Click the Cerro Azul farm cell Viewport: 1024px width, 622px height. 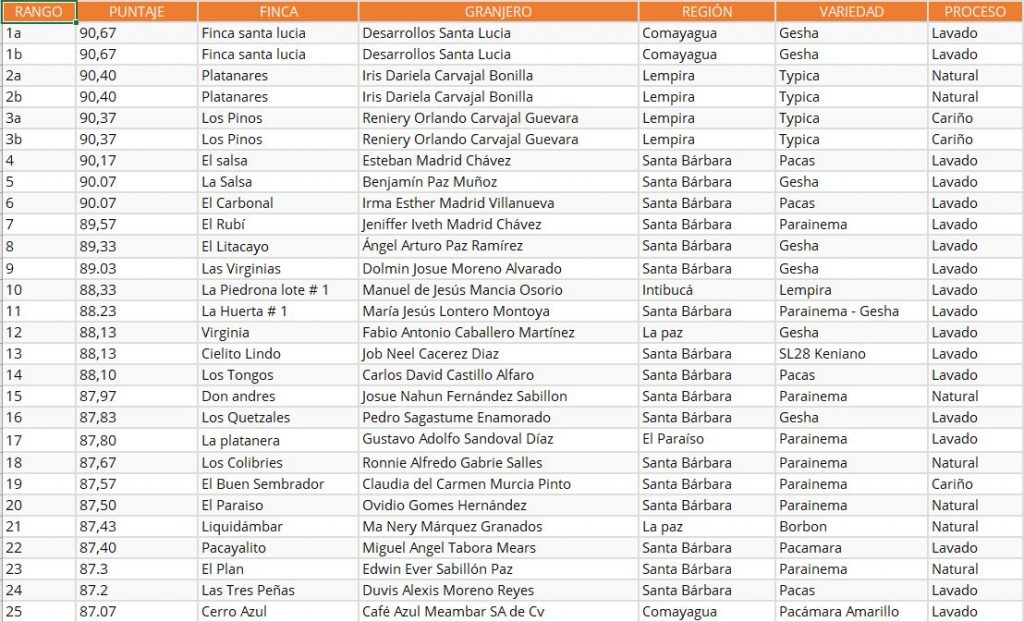[x=278, y=612]
